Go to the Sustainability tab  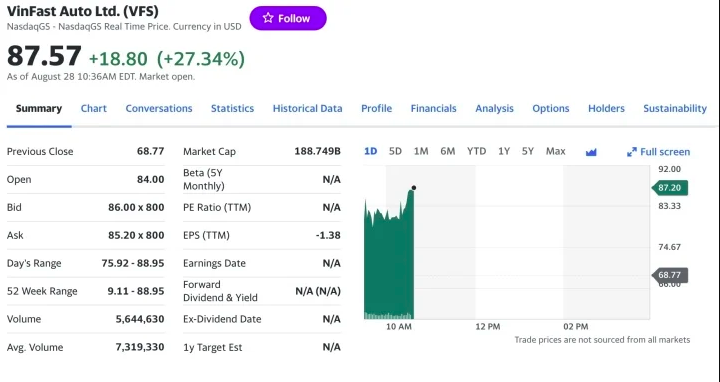click(x=675, y=108)
